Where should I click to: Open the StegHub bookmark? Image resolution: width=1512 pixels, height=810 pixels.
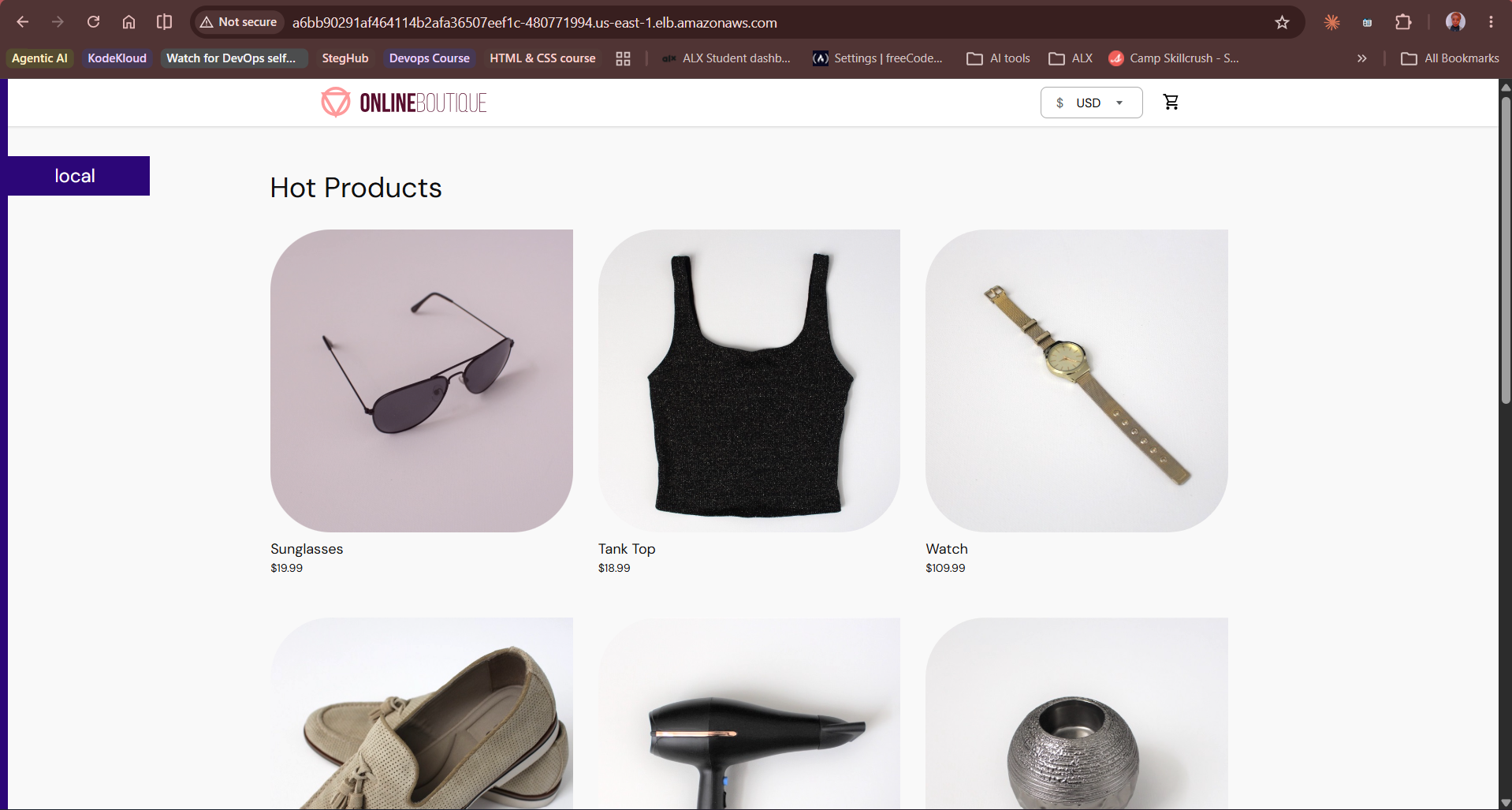(345, 58)
